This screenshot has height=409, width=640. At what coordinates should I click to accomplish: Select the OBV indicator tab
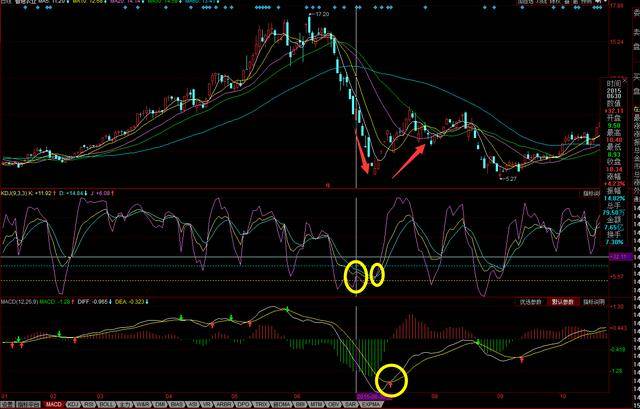pyautogui.click(x=332, y=405)
